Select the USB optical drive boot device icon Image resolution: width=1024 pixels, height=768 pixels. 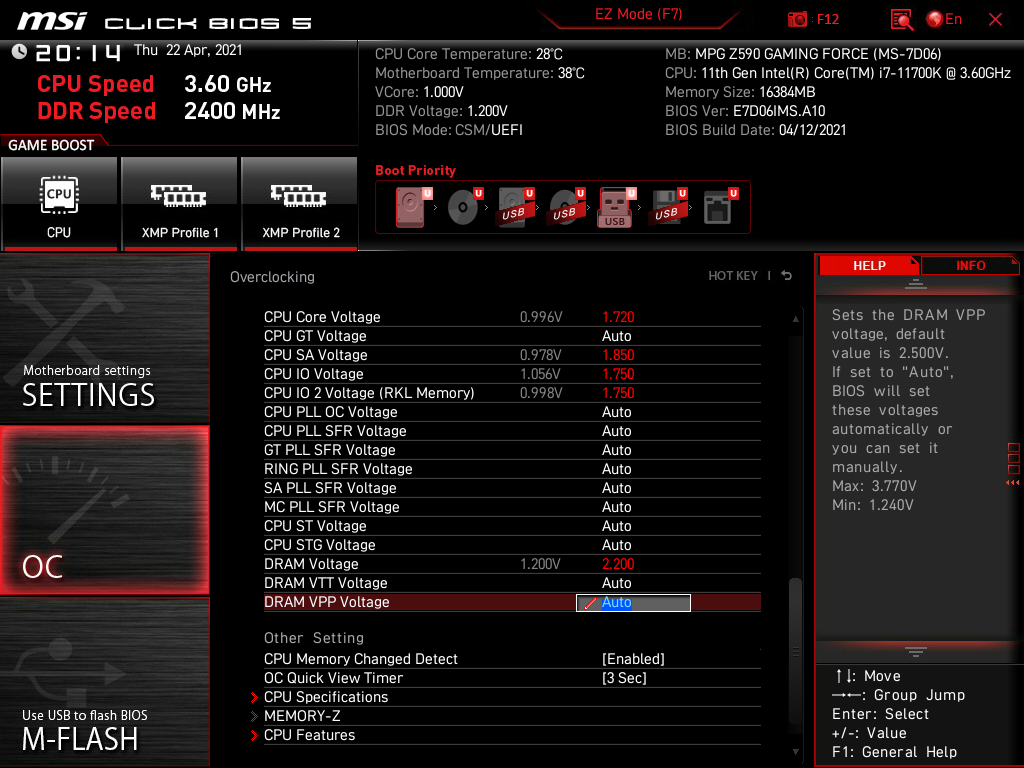(x=566, y=207)
